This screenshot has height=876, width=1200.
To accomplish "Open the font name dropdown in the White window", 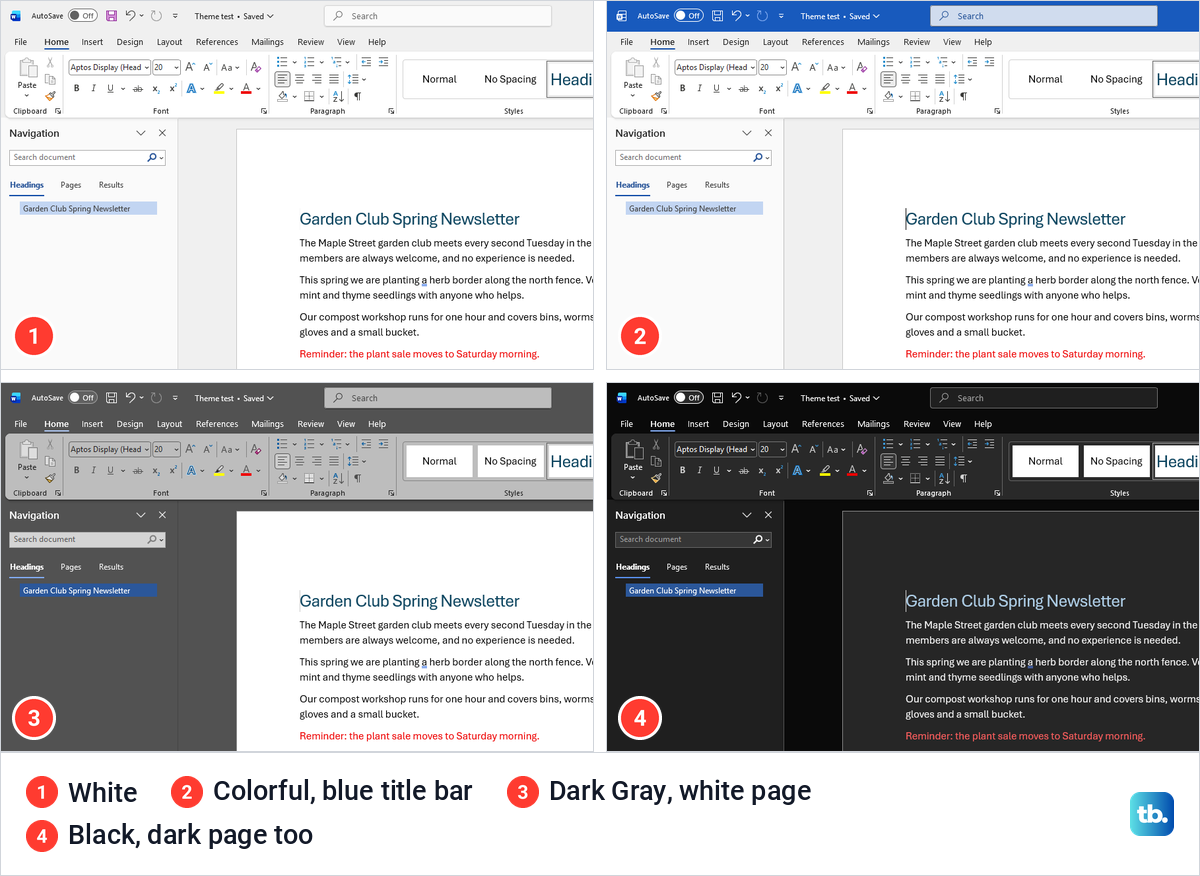I will click(146, 67).
